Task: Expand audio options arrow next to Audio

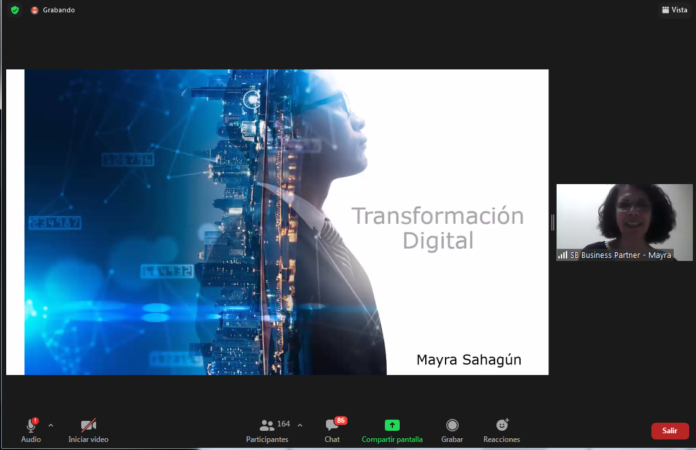Action: pos(51,425)
